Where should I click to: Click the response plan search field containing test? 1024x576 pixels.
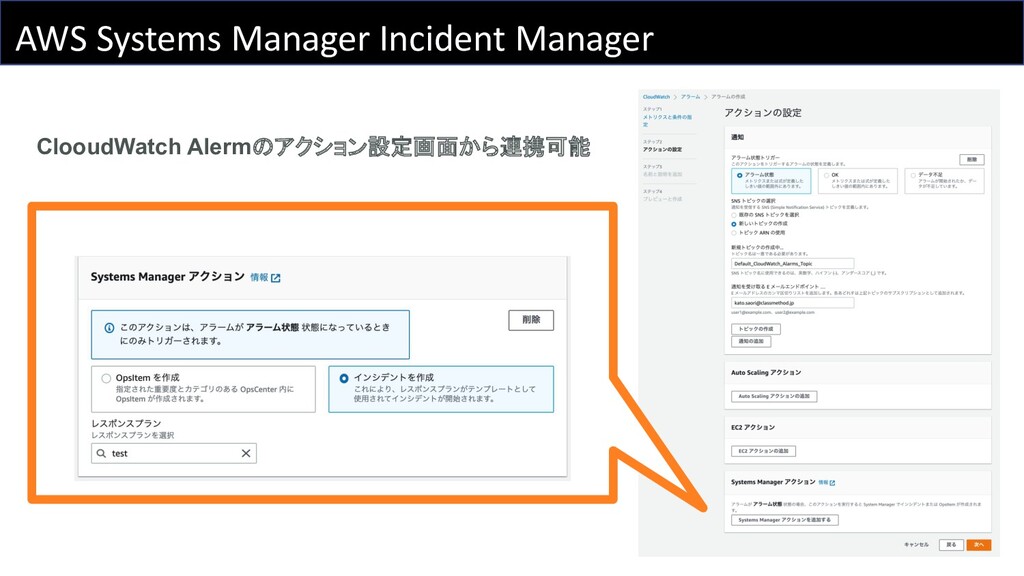tap(174, 453)
